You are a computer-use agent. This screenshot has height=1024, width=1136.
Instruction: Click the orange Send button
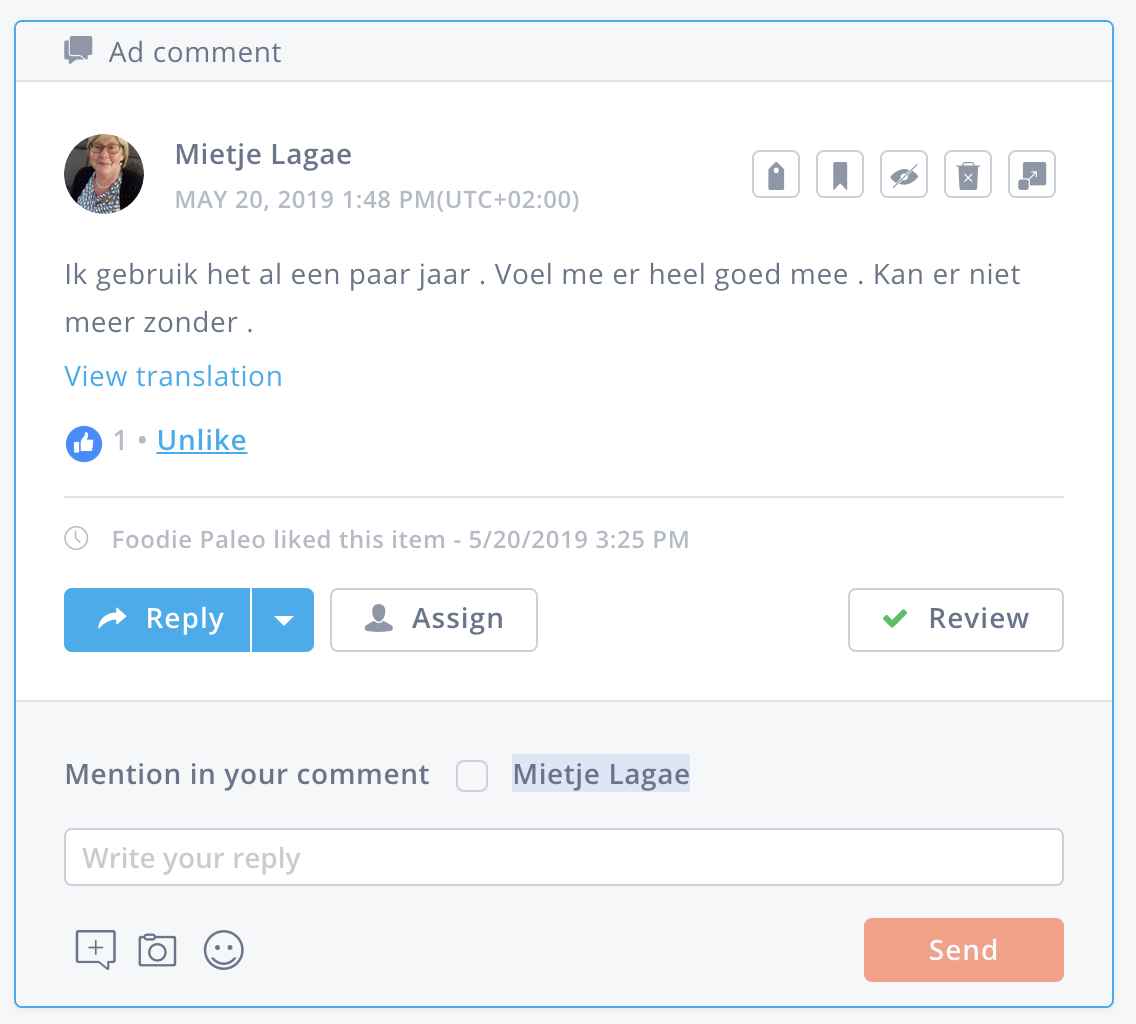click(x=964, y=950)
